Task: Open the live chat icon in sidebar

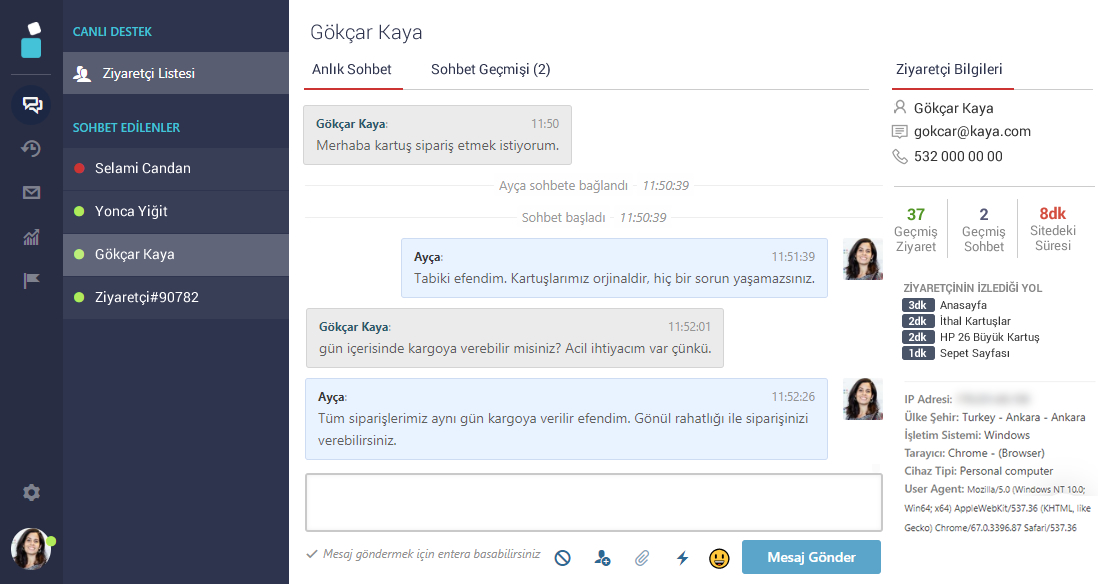Action: (x=31, y=105)
